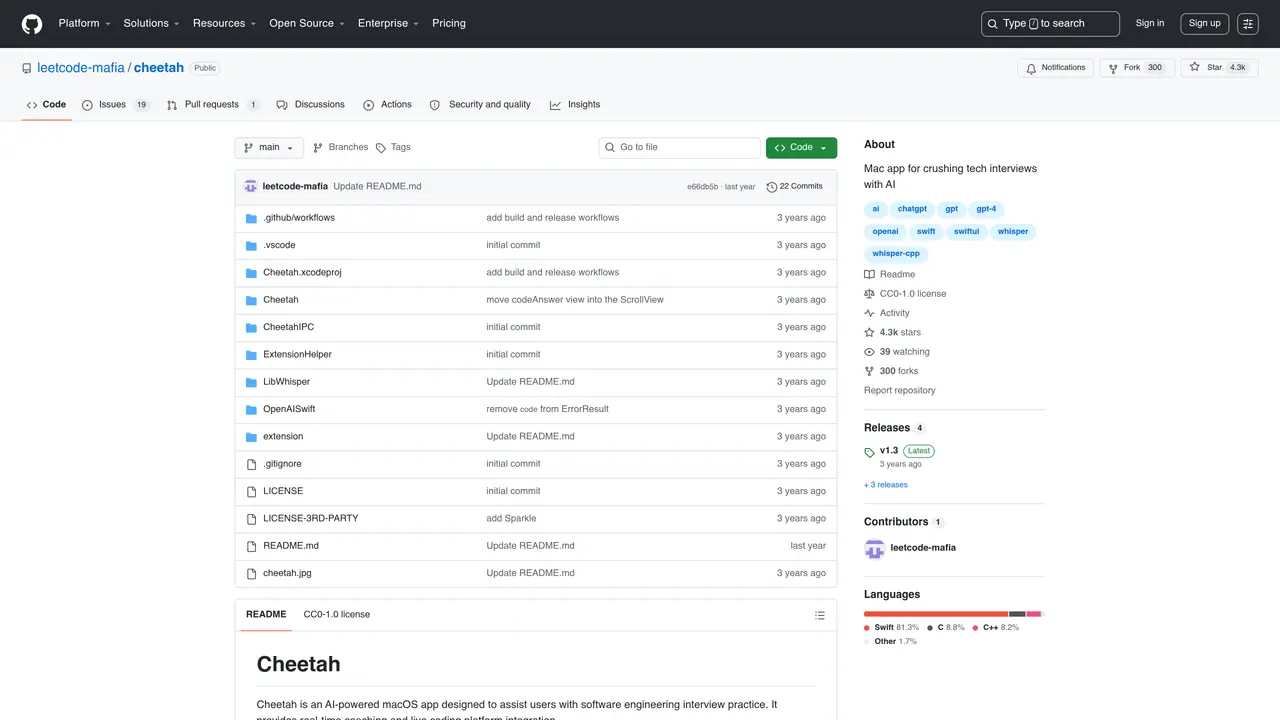Click the .github/workflows folder icon
The image size is (1280, 720).
coord(252,218)
